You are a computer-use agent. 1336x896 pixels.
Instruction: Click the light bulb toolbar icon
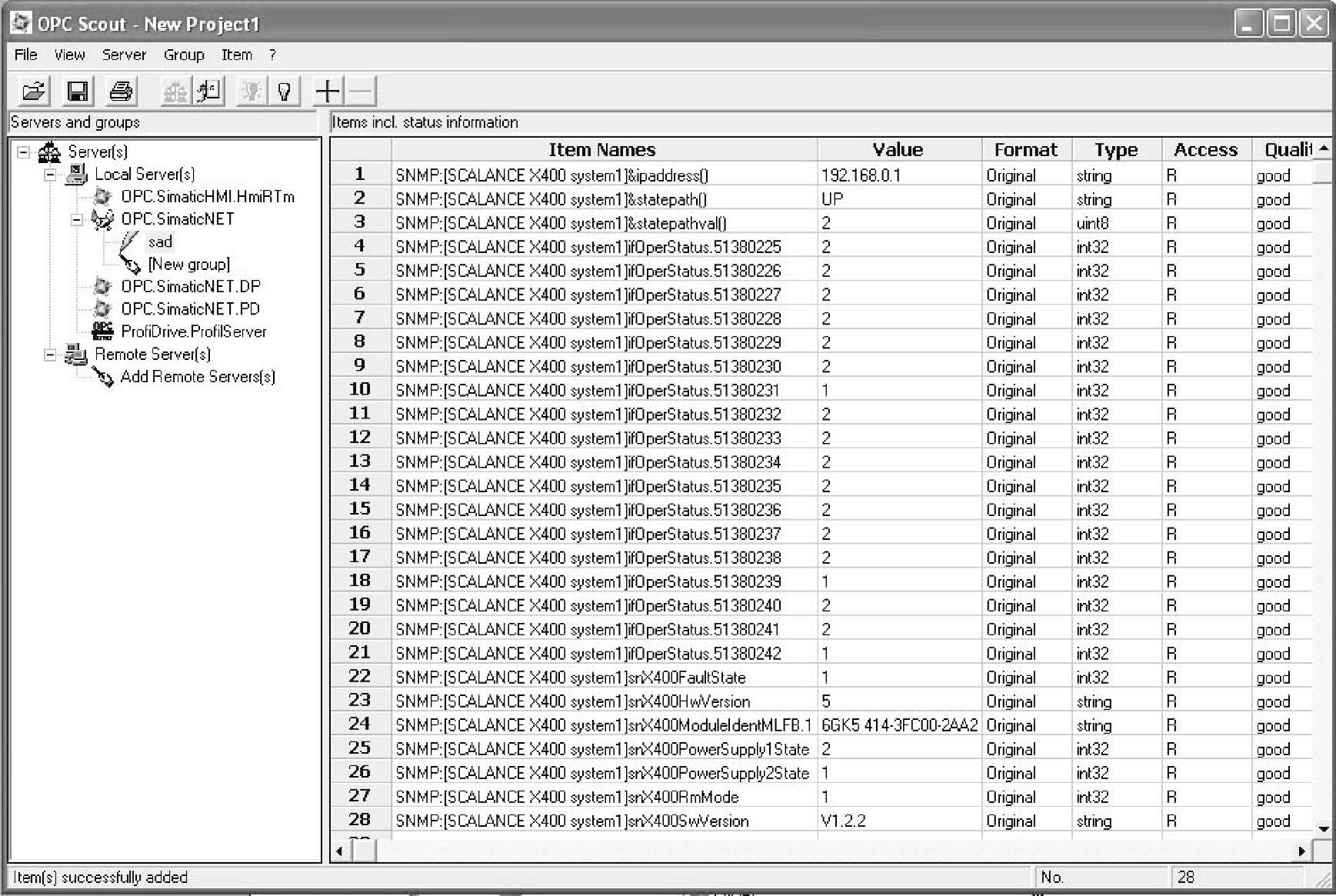(x=285, y=92)
